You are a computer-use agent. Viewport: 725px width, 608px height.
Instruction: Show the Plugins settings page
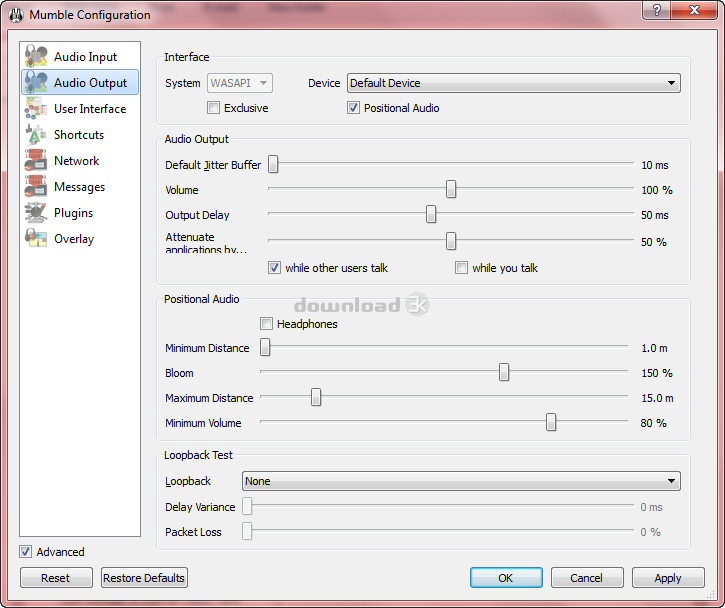pyautogui.click(x=80, y=212)
